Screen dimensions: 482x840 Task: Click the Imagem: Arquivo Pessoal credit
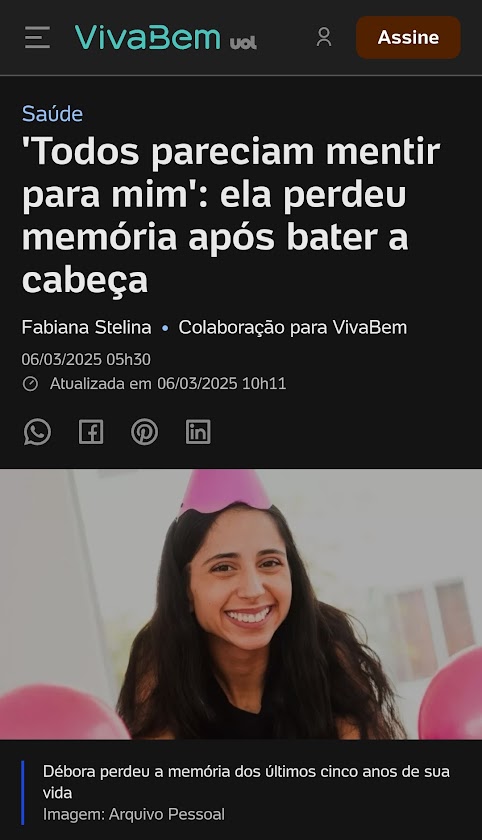coord(134,814)
